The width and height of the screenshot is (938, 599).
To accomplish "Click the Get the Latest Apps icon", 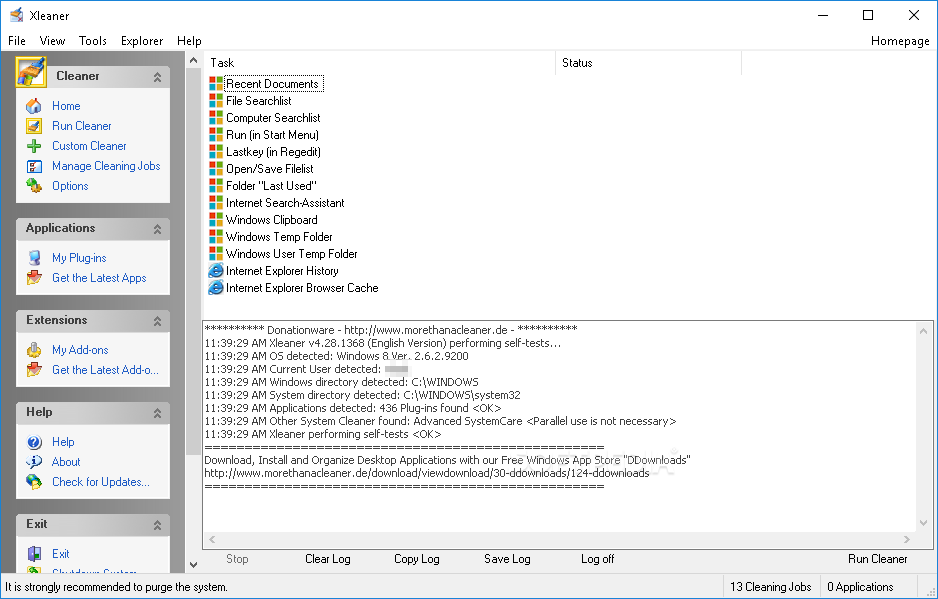I will 34,278.
